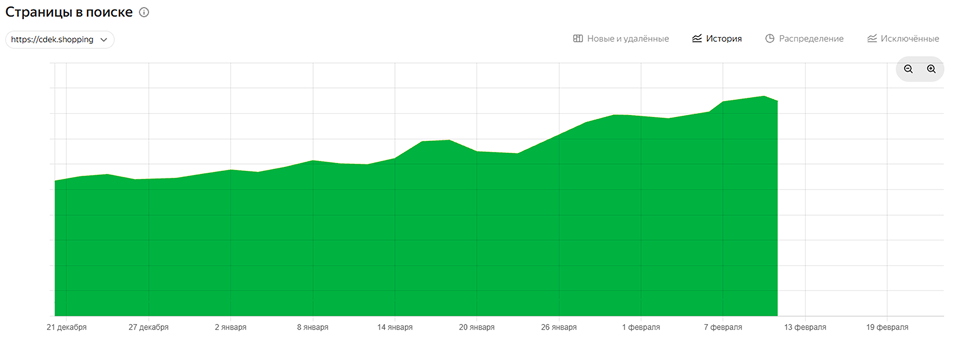Click the История chart icon
This screenshot has width=960, height=360.
click(697, 39)
